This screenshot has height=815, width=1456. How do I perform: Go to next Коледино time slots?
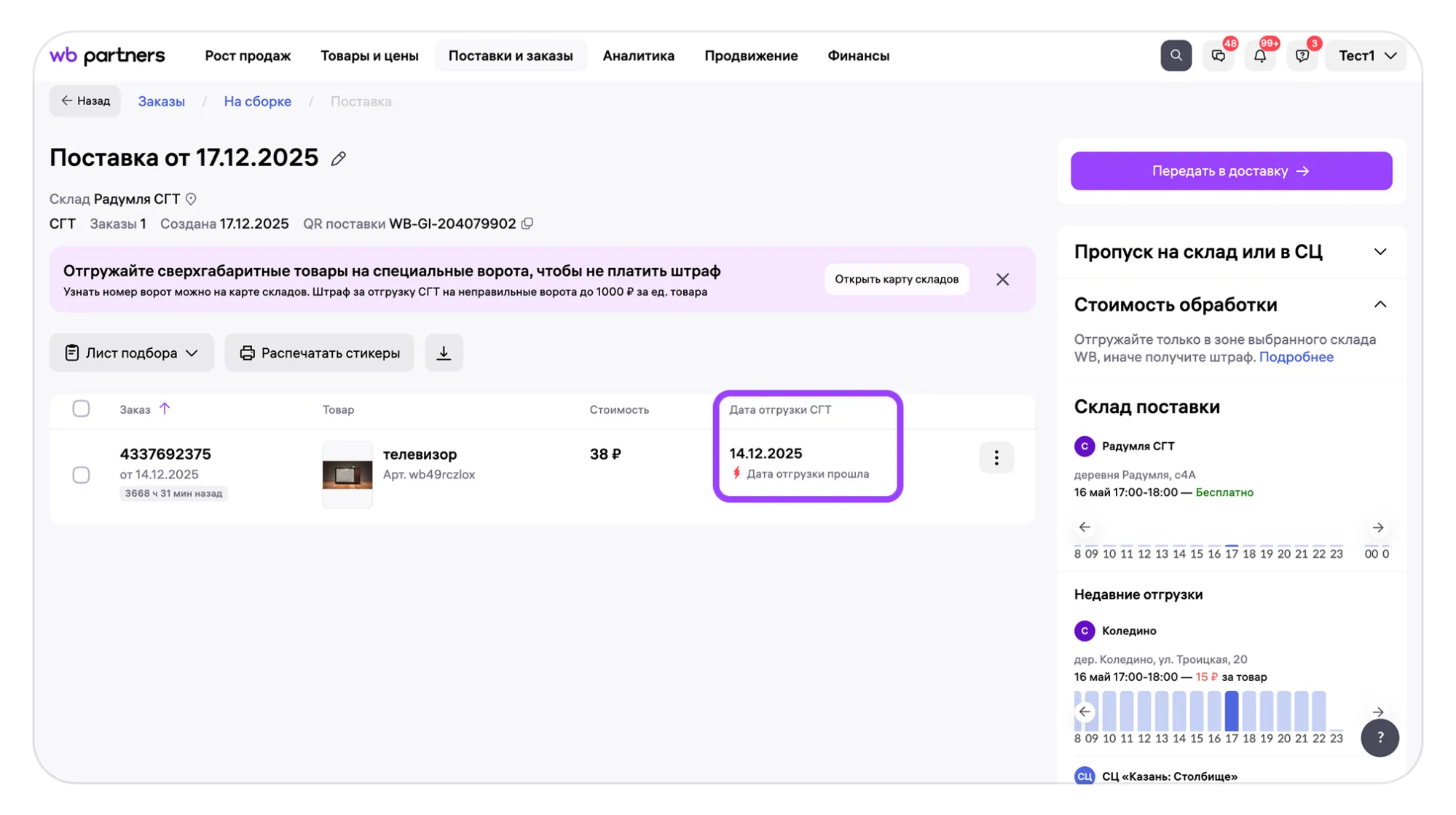coord(1378,712)
